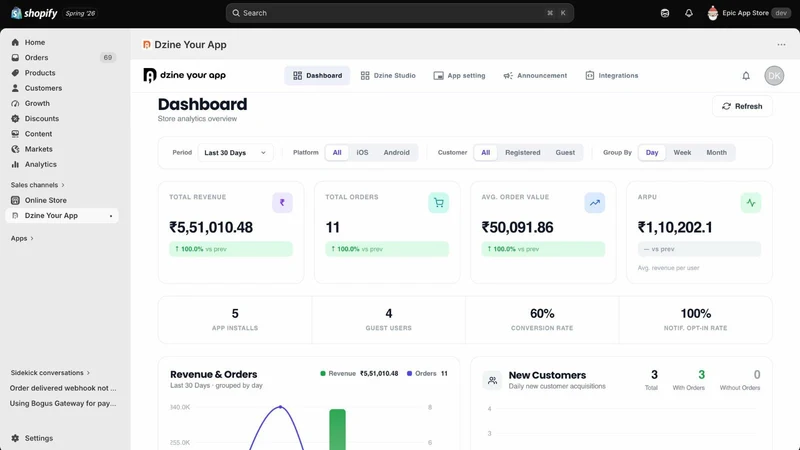
Task: Open the Announcement tab
Action: tap(536, 76)
